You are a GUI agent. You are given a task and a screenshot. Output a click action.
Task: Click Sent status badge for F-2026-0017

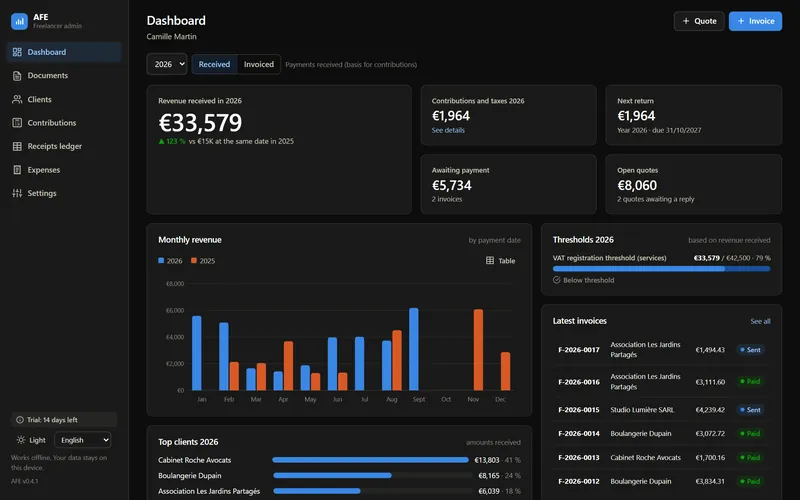pos(750,350)
